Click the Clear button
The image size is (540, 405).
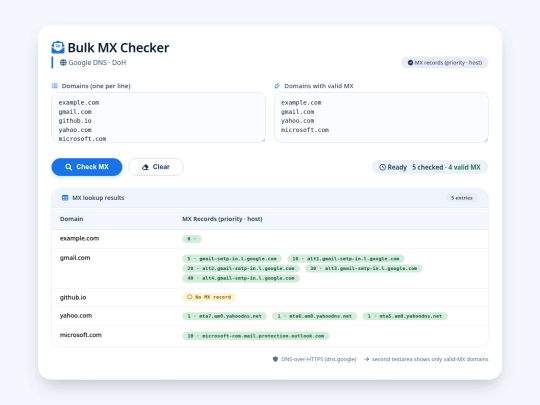(156, 167)
